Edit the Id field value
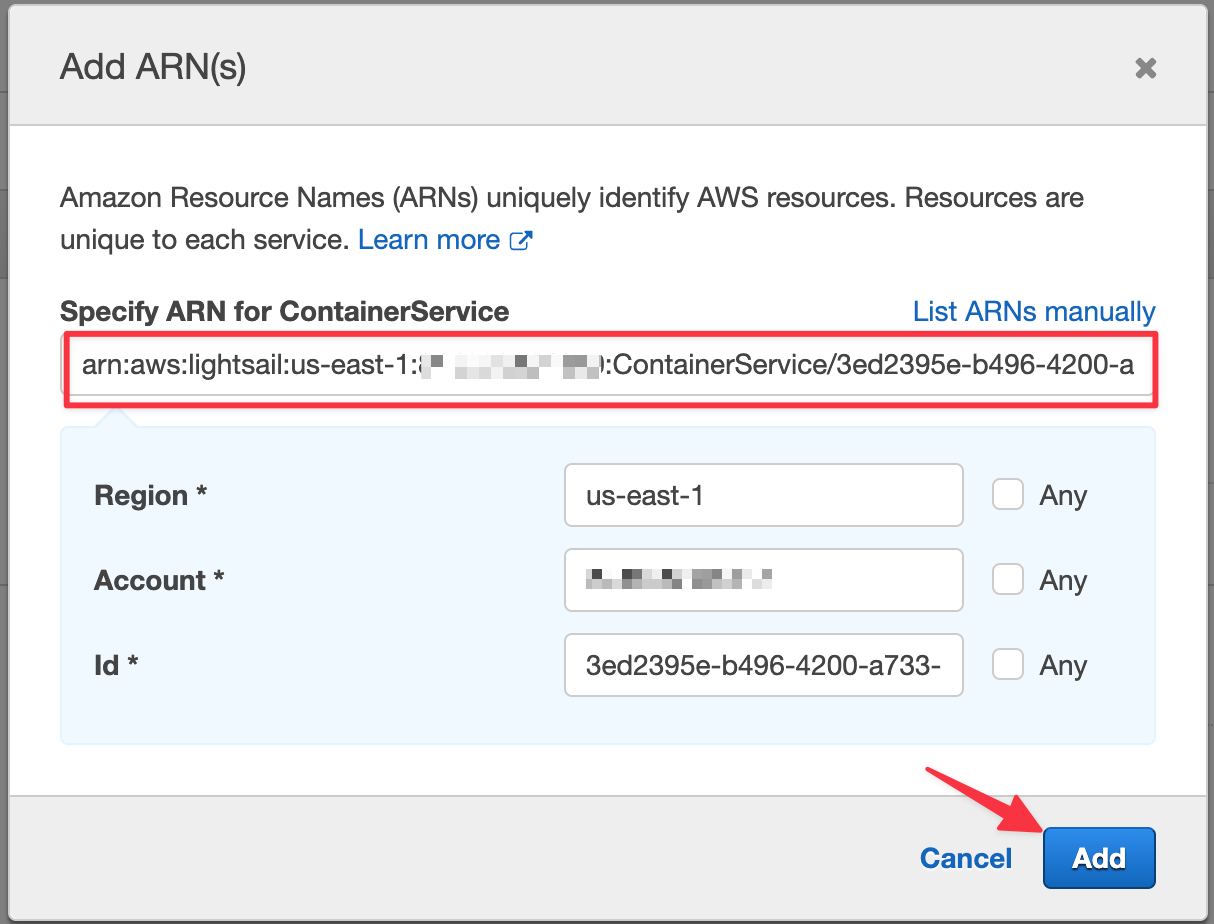 pos(764,665)
